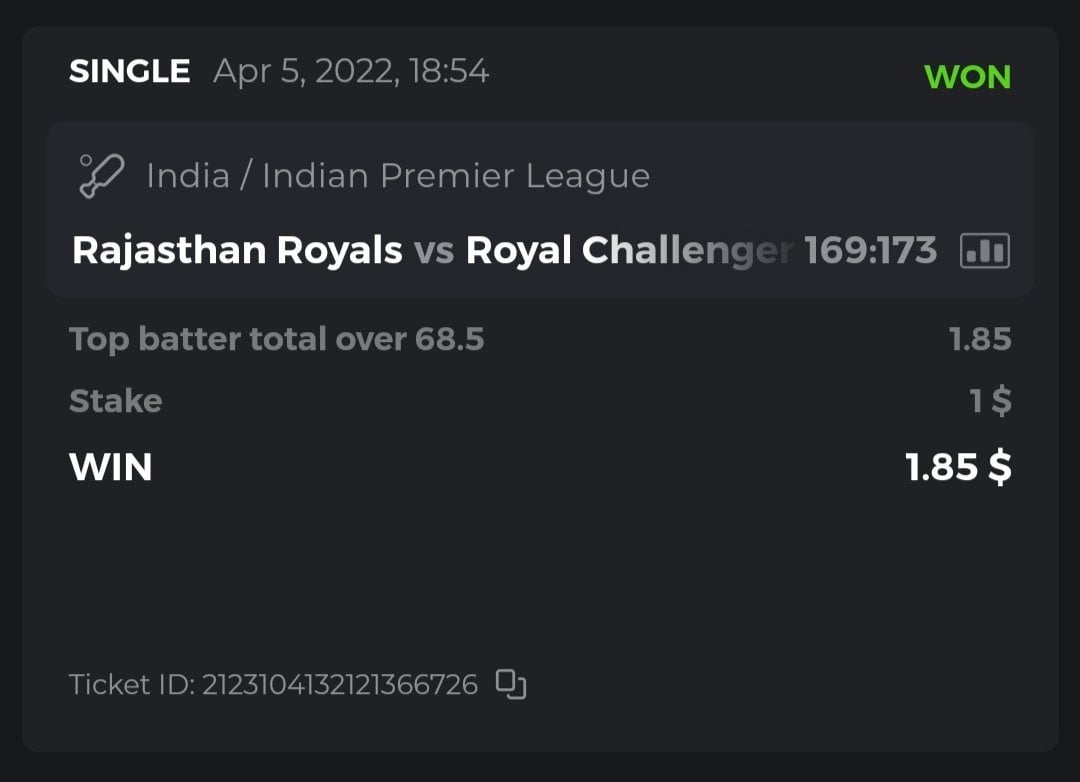The width and height of the screenshot is (1080, 782).
Task: Click the 1.85 $ winnings amount
Action: pos(958,467)
